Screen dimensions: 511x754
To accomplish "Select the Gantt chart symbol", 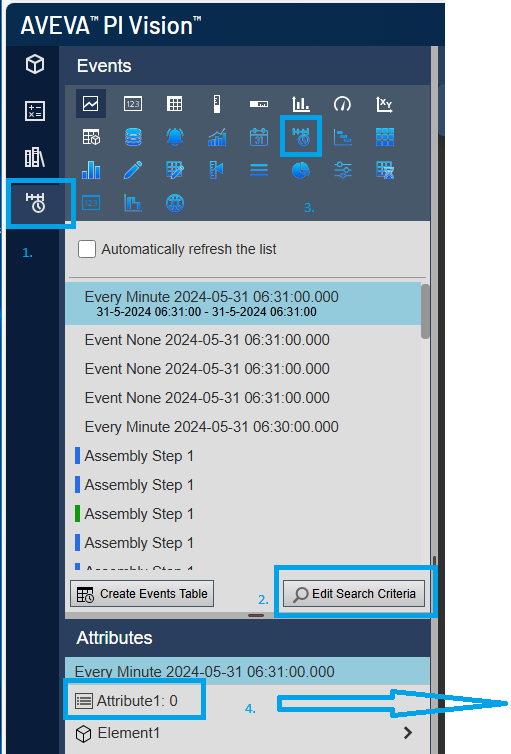I will coord(342,137).
